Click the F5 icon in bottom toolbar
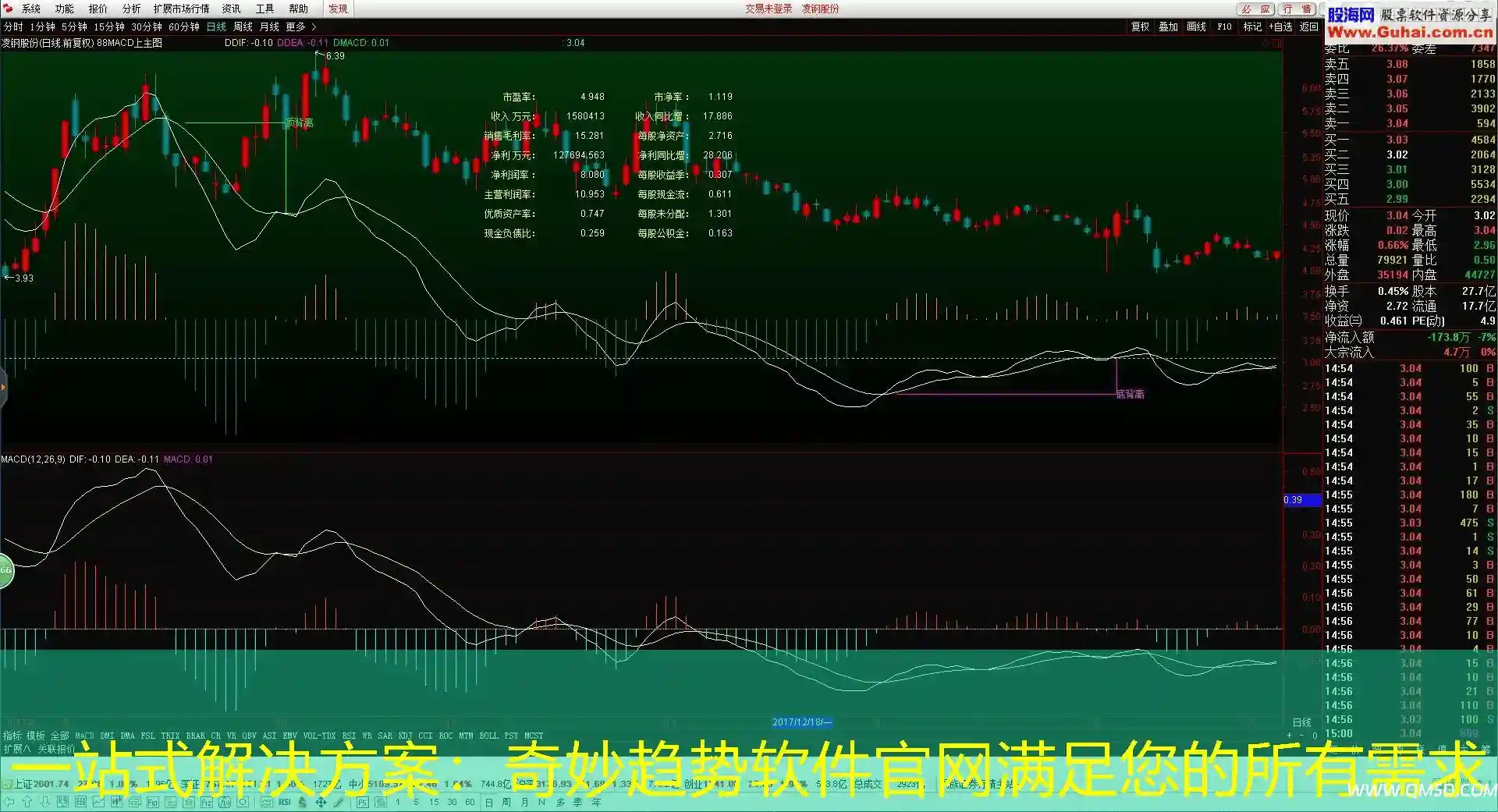 (362, 802)
